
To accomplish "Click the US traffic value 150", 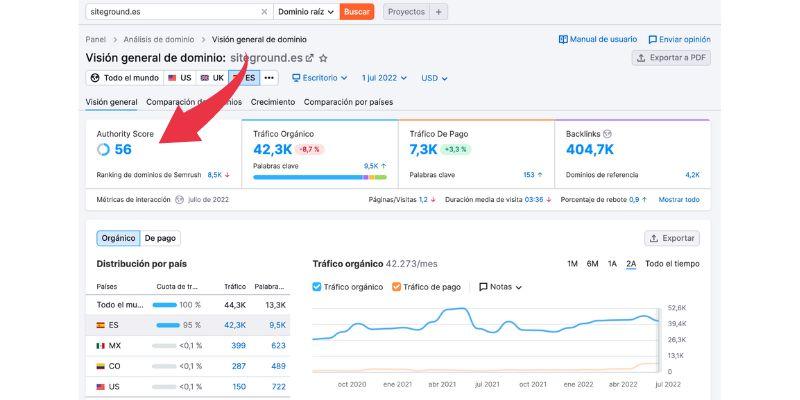I will tap(239, 387).
